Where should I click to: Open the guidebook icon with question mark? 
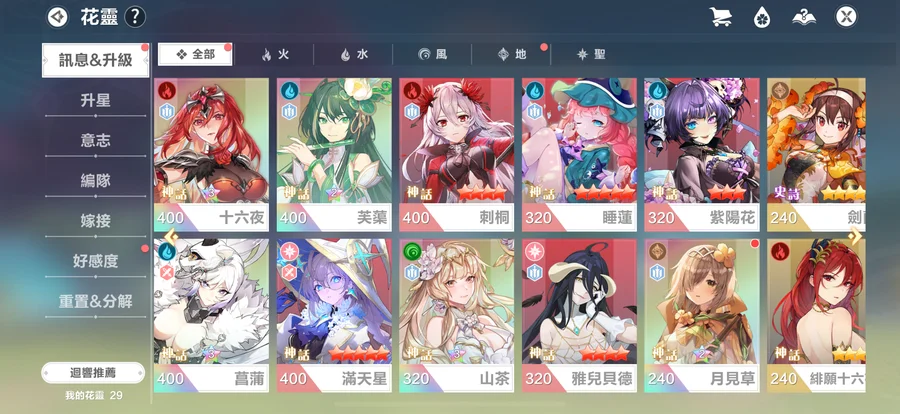(804, 17)
